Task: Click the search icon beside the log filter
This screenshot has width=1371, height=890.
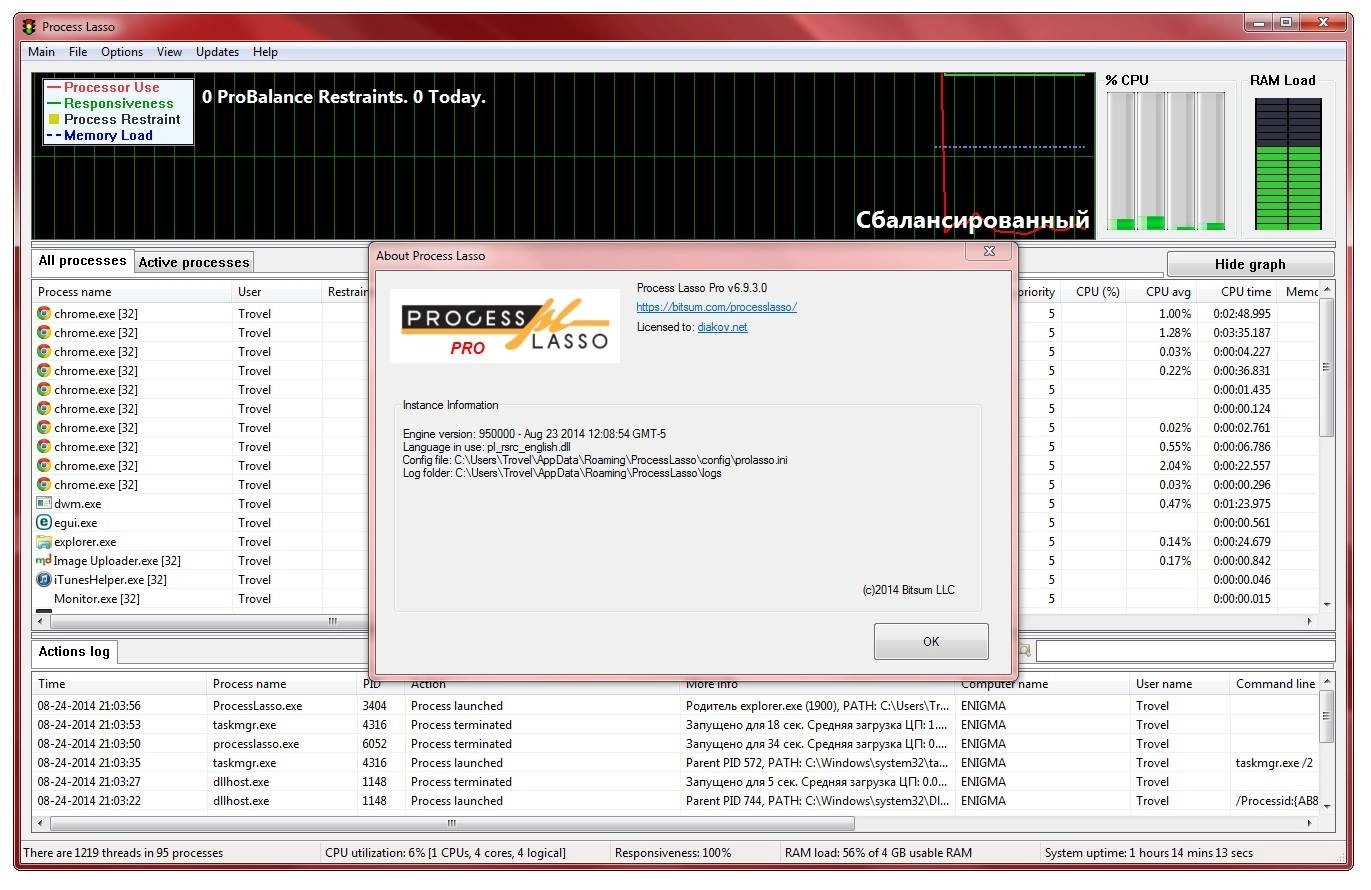Action: [1025, 651]
